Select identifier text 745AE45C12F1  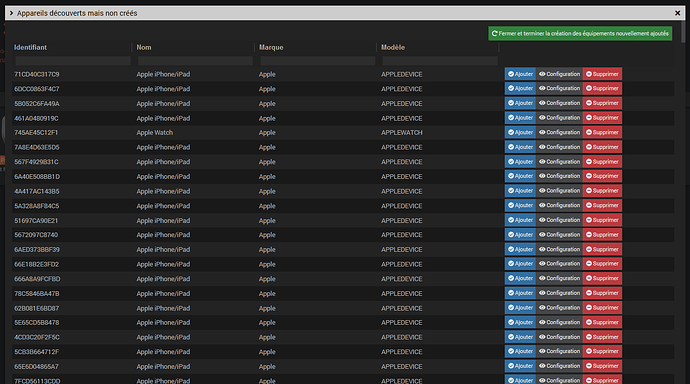pos(36,132)
